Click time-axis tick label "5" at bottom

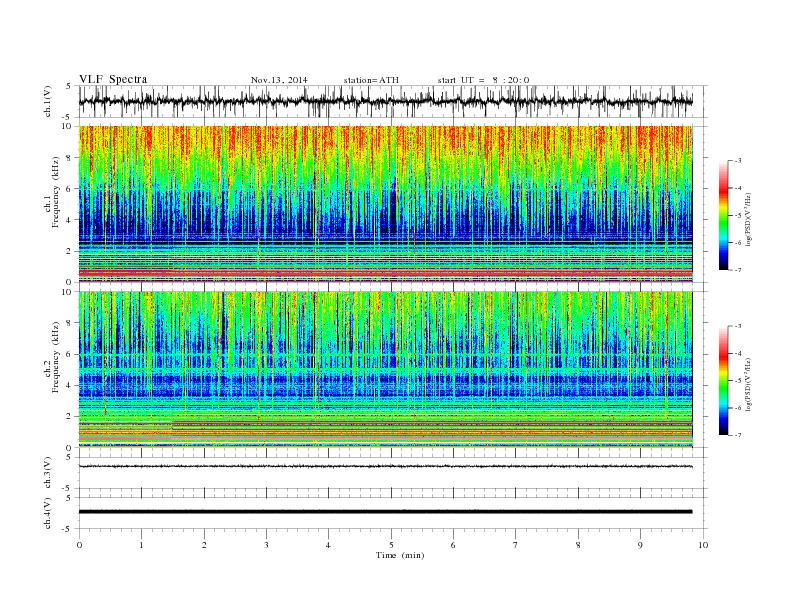[x=391, y=545]
